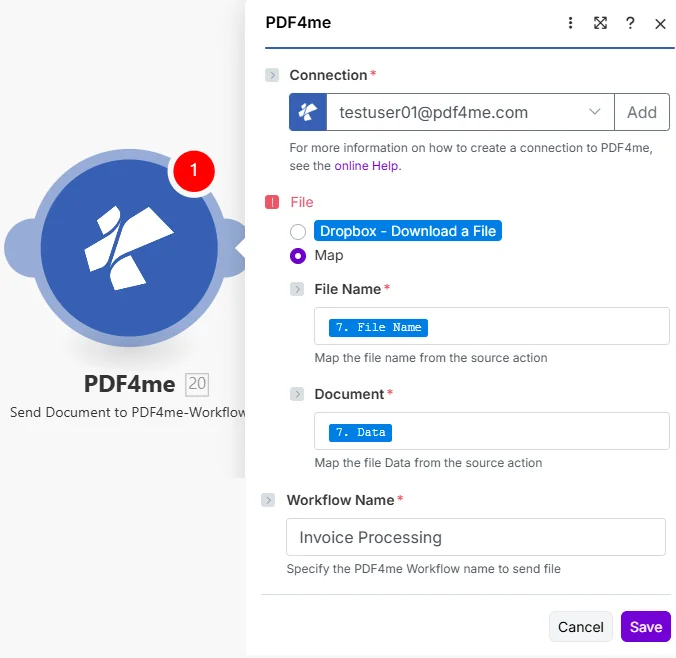Select the Map radio option

click(298, 256)
